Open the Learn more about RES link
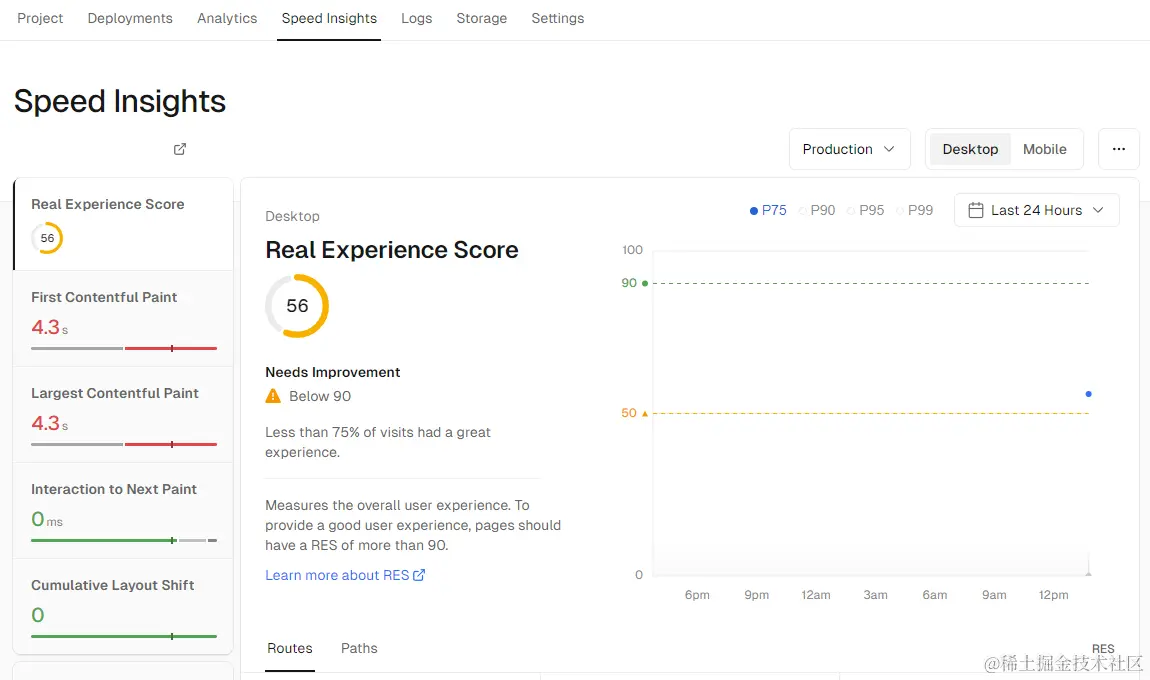Screen dimensions: 1150x680 [345, 575]
